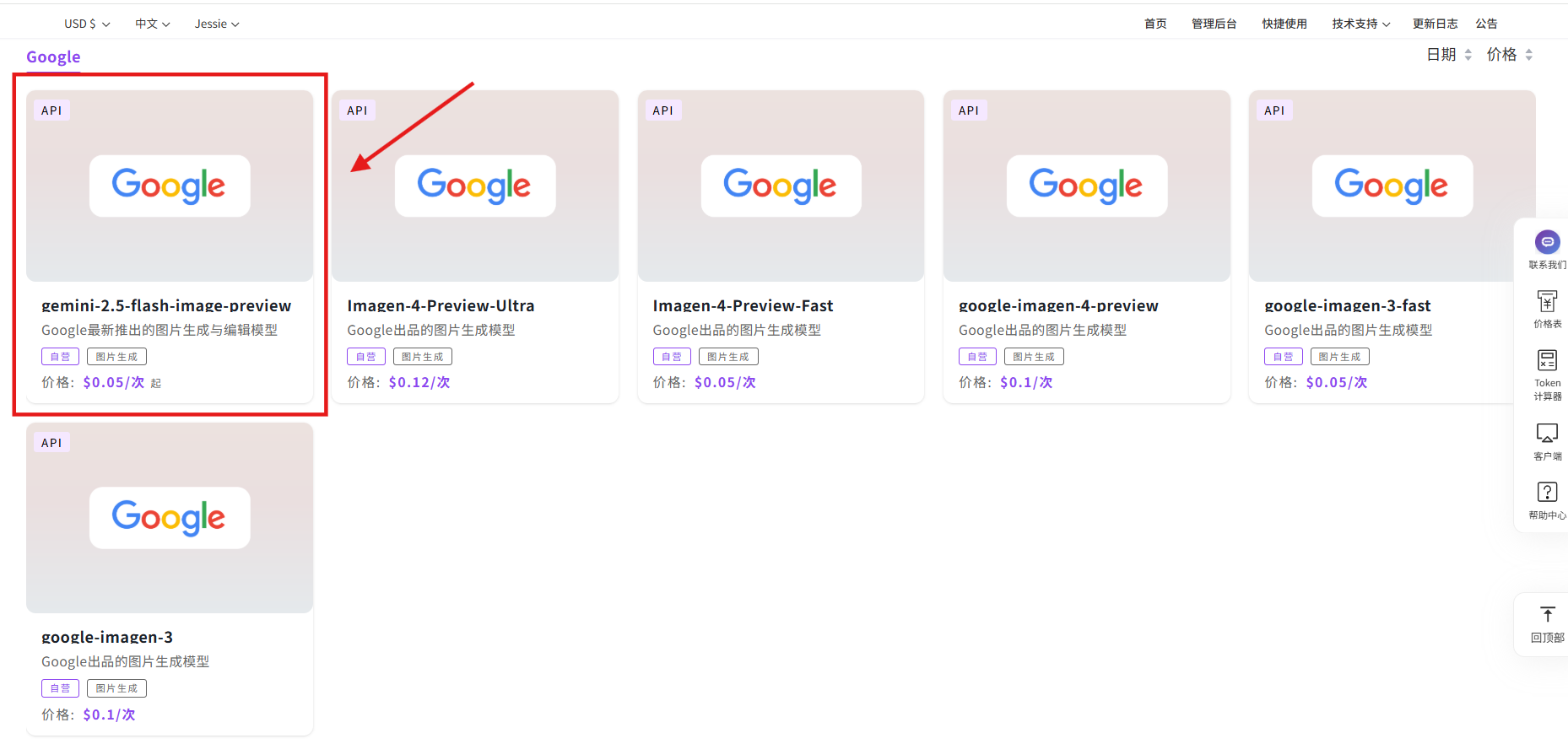The height and width of the screenshot is (744, 1568).
Task: Open the google-imagen-4-preview model title
Action: pyautogui.click(x=1058, y=305)
